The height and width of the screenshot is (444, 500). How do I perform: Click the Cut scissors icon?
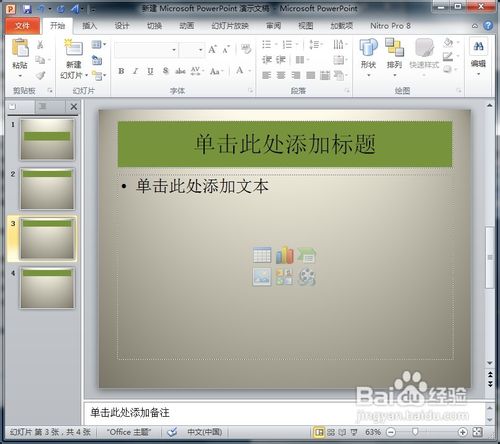[40, 44]
